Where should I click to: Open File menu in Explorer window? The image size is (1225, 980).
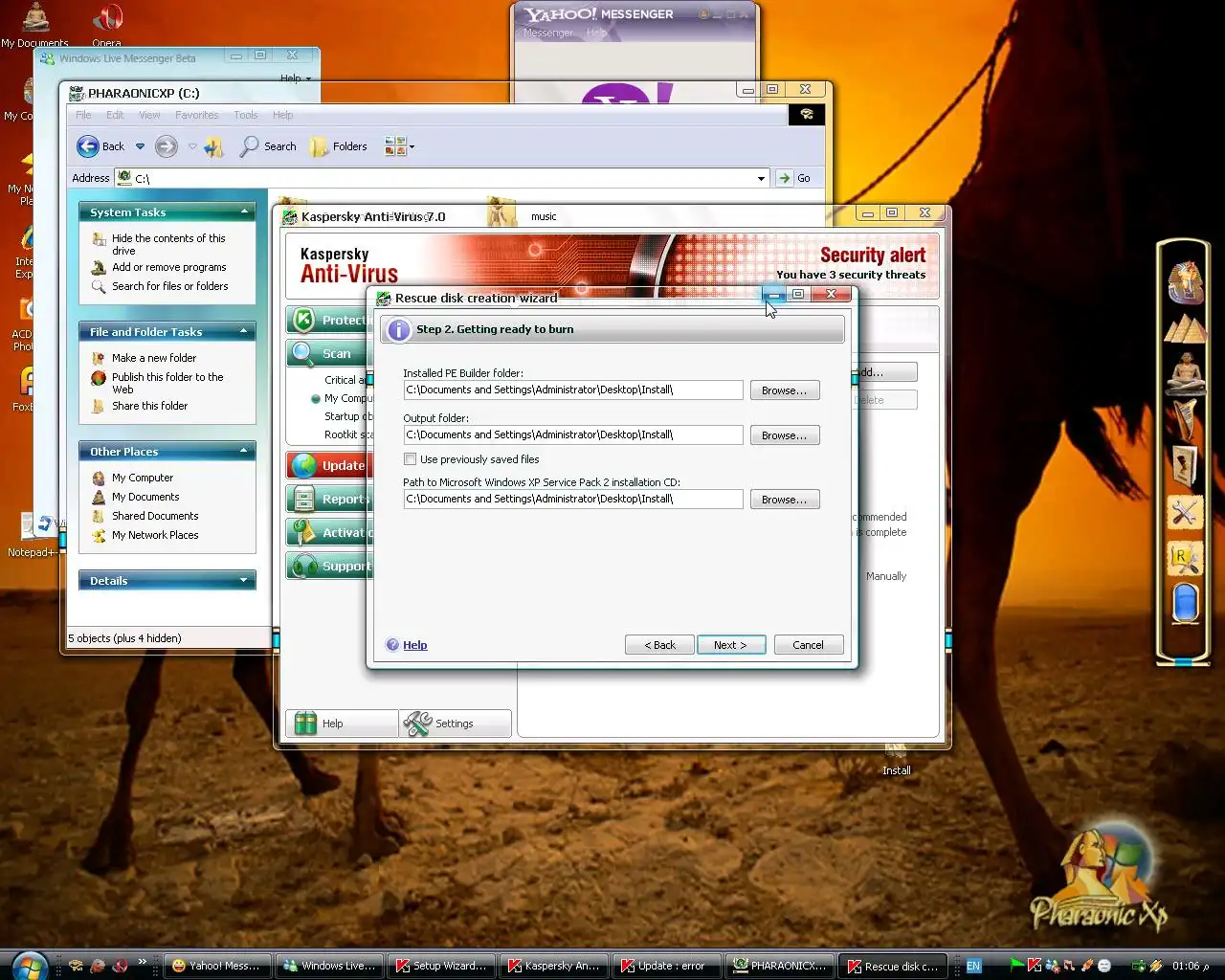84,115
